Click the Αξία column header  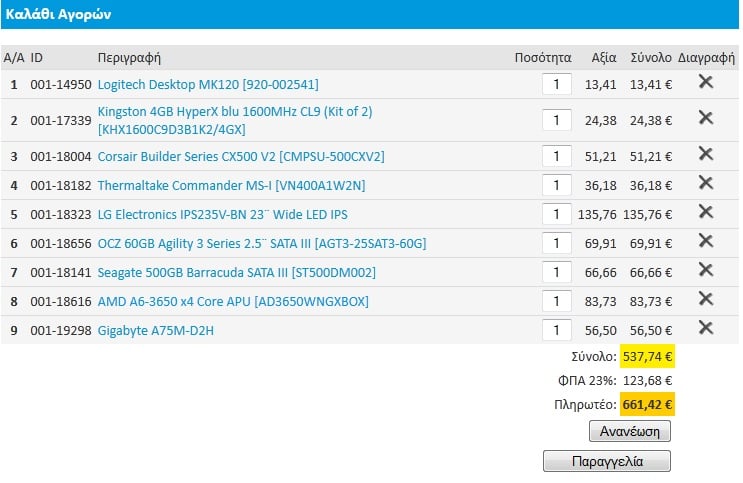tap(604, 58)
